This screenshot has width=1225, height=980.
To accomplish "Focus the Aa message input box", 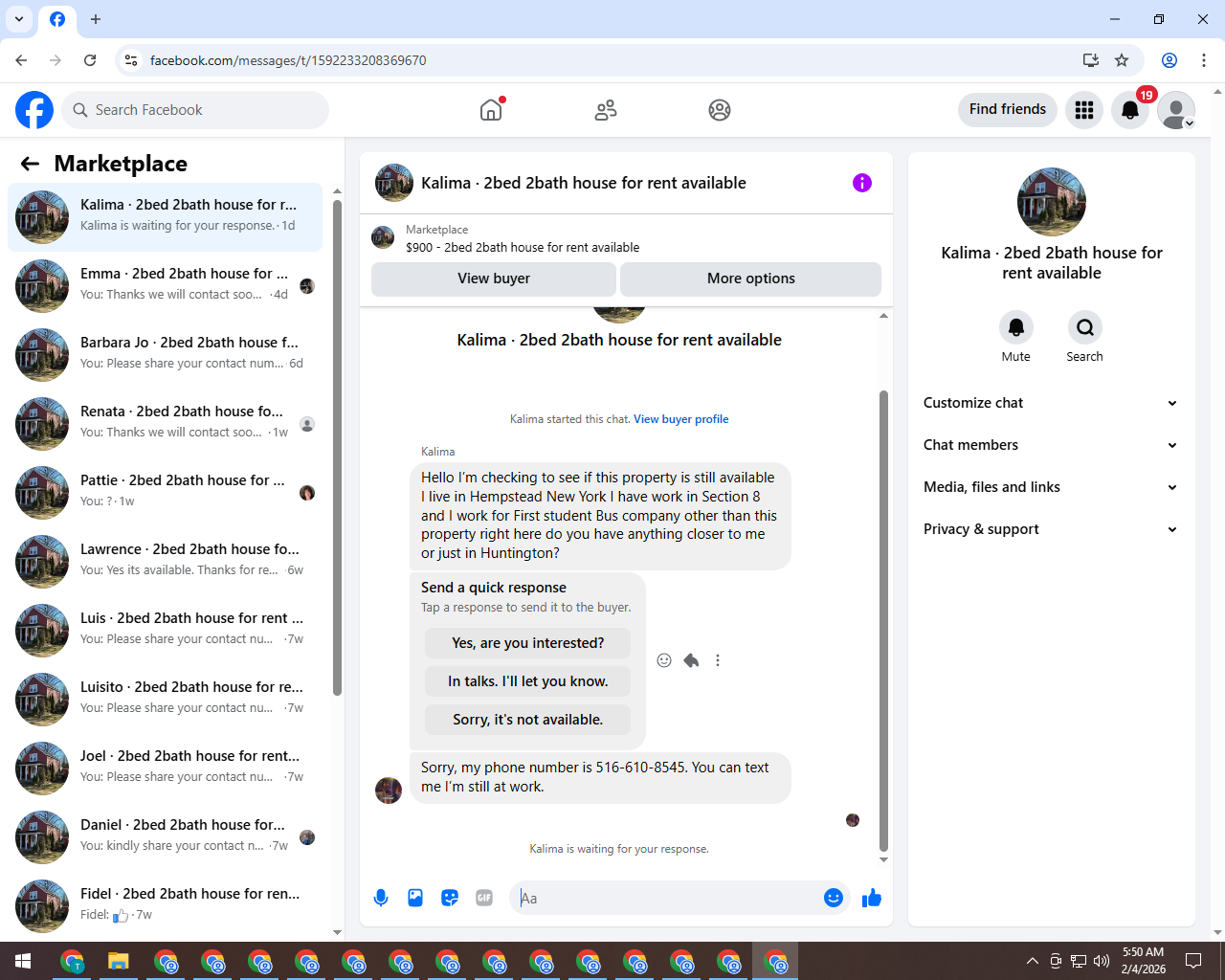I will tap(668, 898).
